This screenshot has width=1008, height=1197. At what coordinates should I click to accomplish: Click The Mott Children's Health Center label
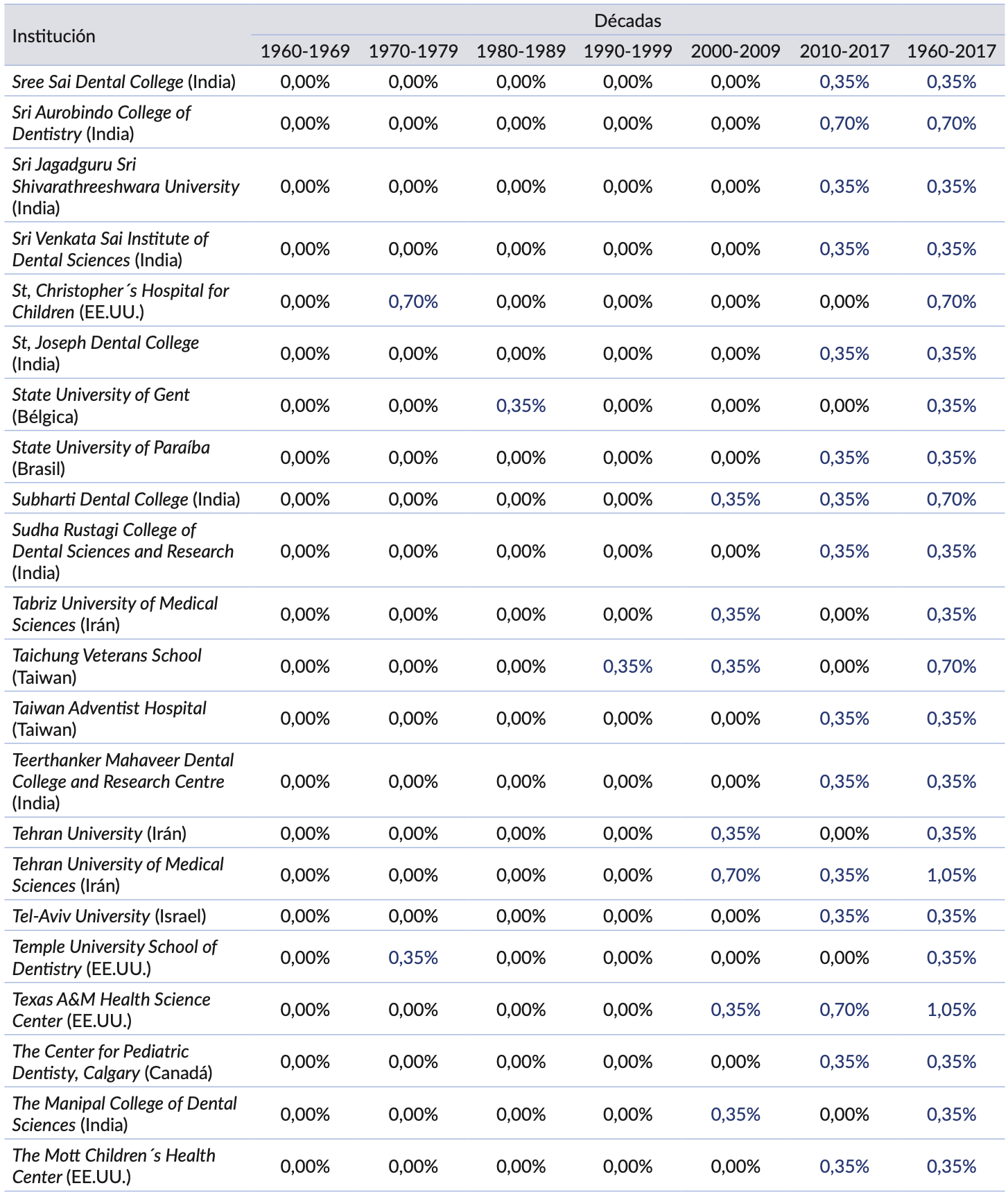[114, 1166]
